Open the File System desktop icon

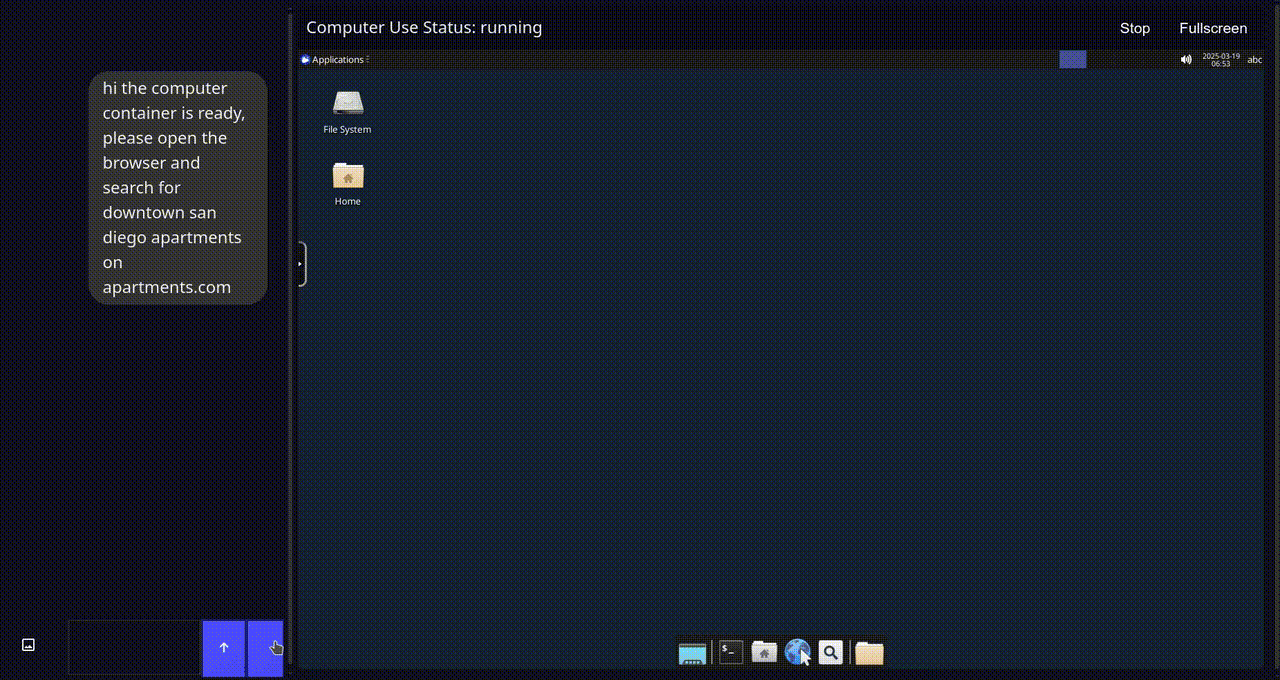(x=347, y=111)
